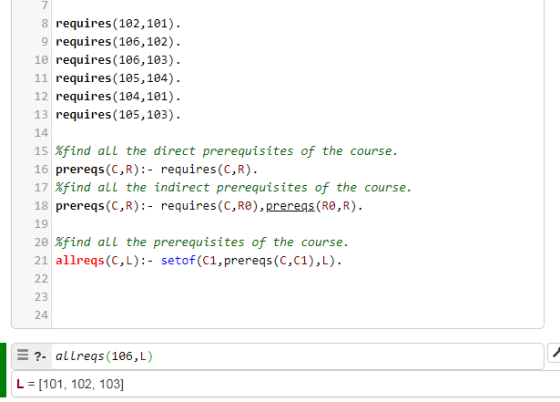560x402 pixels.
Task: Open the query hamburger menu icon
Action: pyautogui.click(x=22, y=355)
